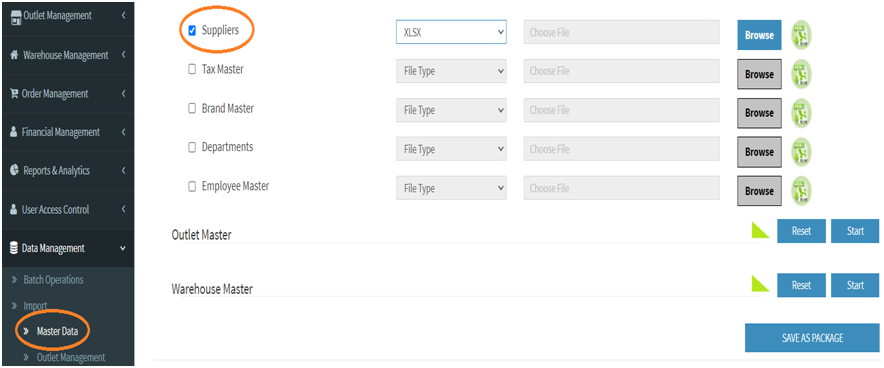
Task: Click the green triangle in Warehouse Master row
Action: pyautogui.click(x=761, y=283)
